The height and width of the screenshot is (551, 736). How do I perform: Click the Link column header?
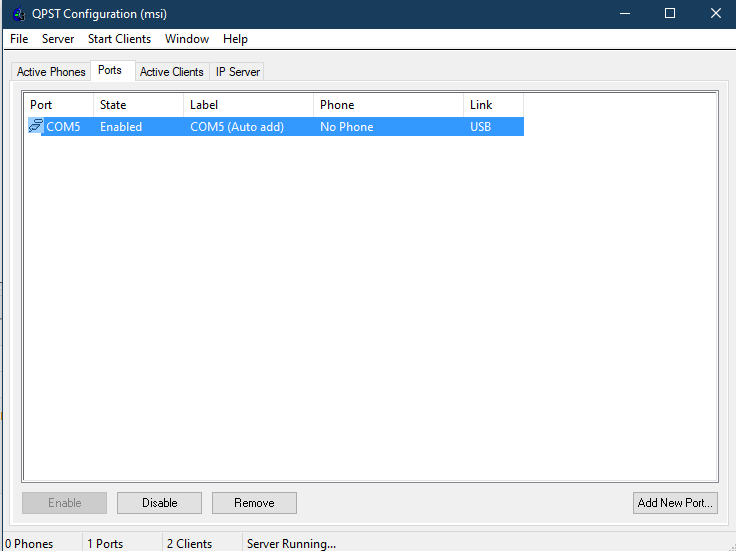coord(493,105)
